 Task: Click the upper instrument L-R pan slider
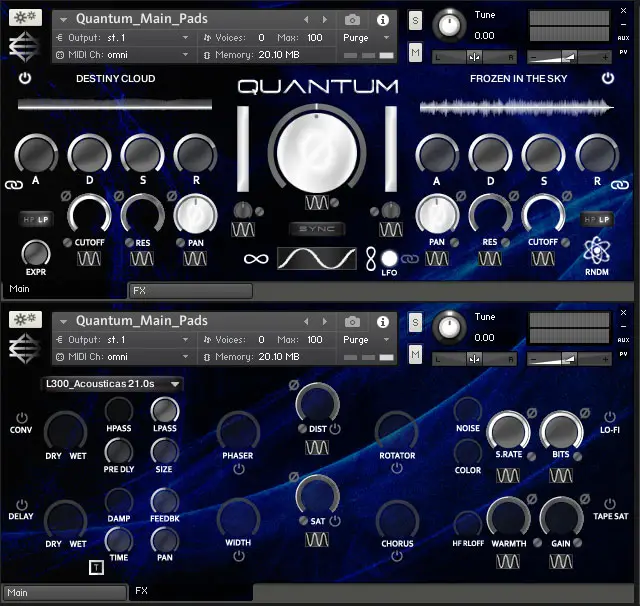pos(474,57)
